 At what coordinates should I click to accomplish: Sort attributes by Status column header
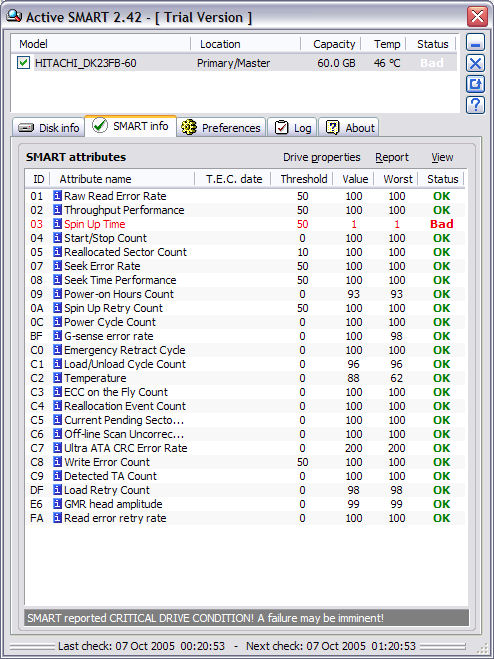tap(442, 179)
